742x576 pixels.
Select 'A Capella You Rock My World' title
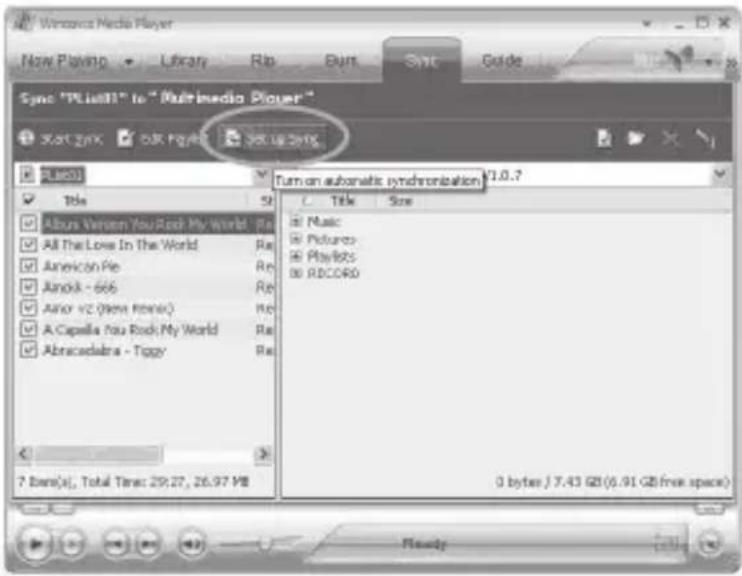pos(130,329)
